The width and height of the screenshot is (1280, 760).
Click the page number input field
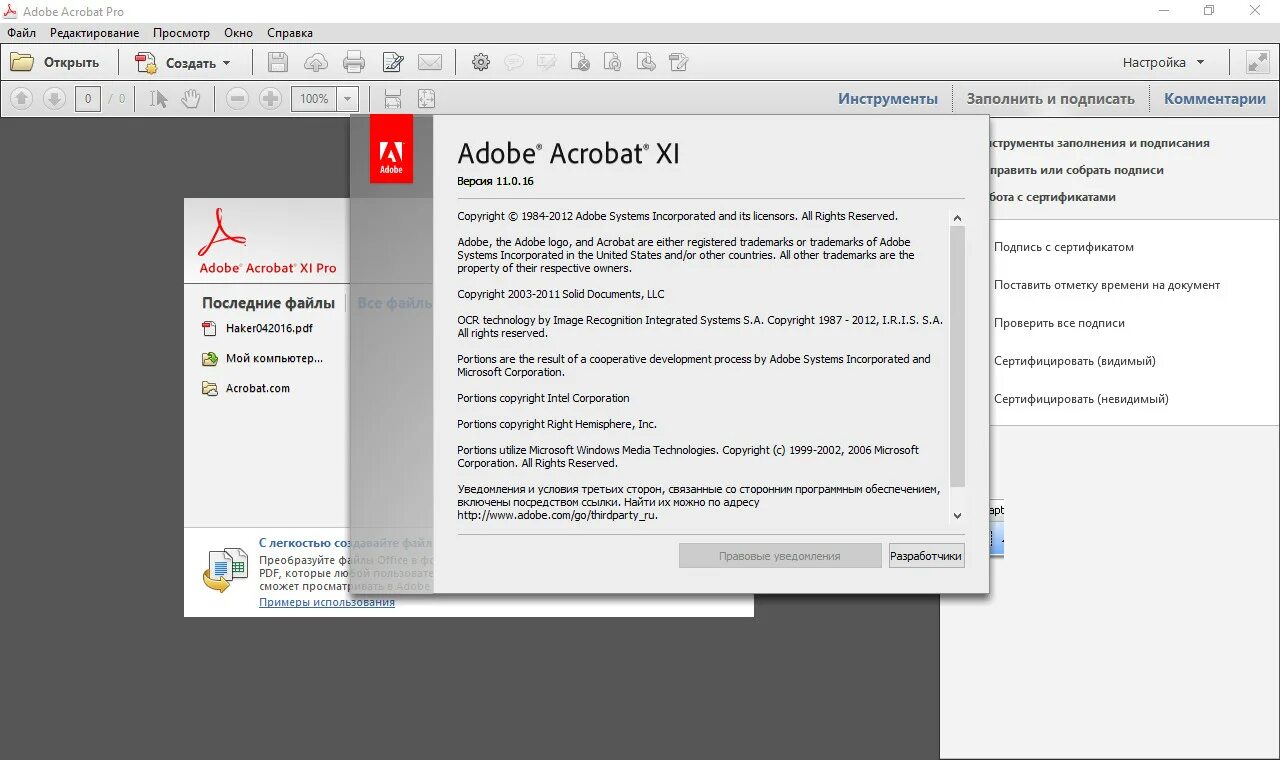88,99
